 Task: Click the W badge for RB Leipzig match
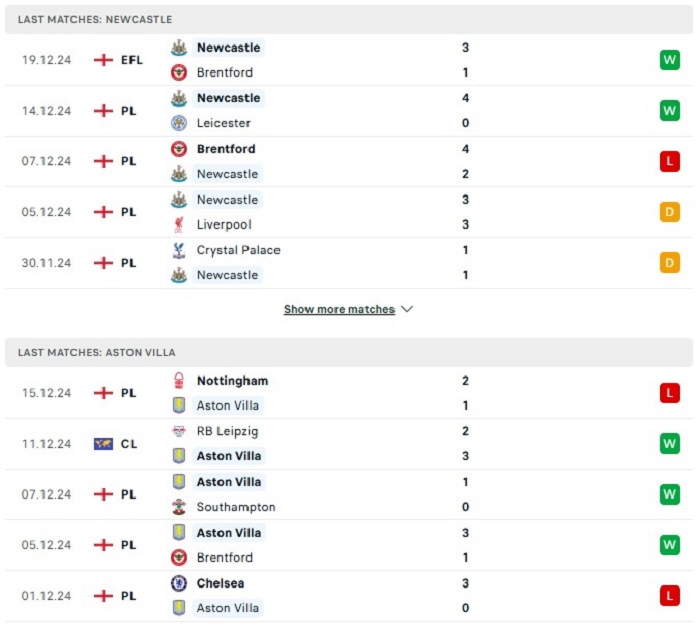[x=670, y=444]
